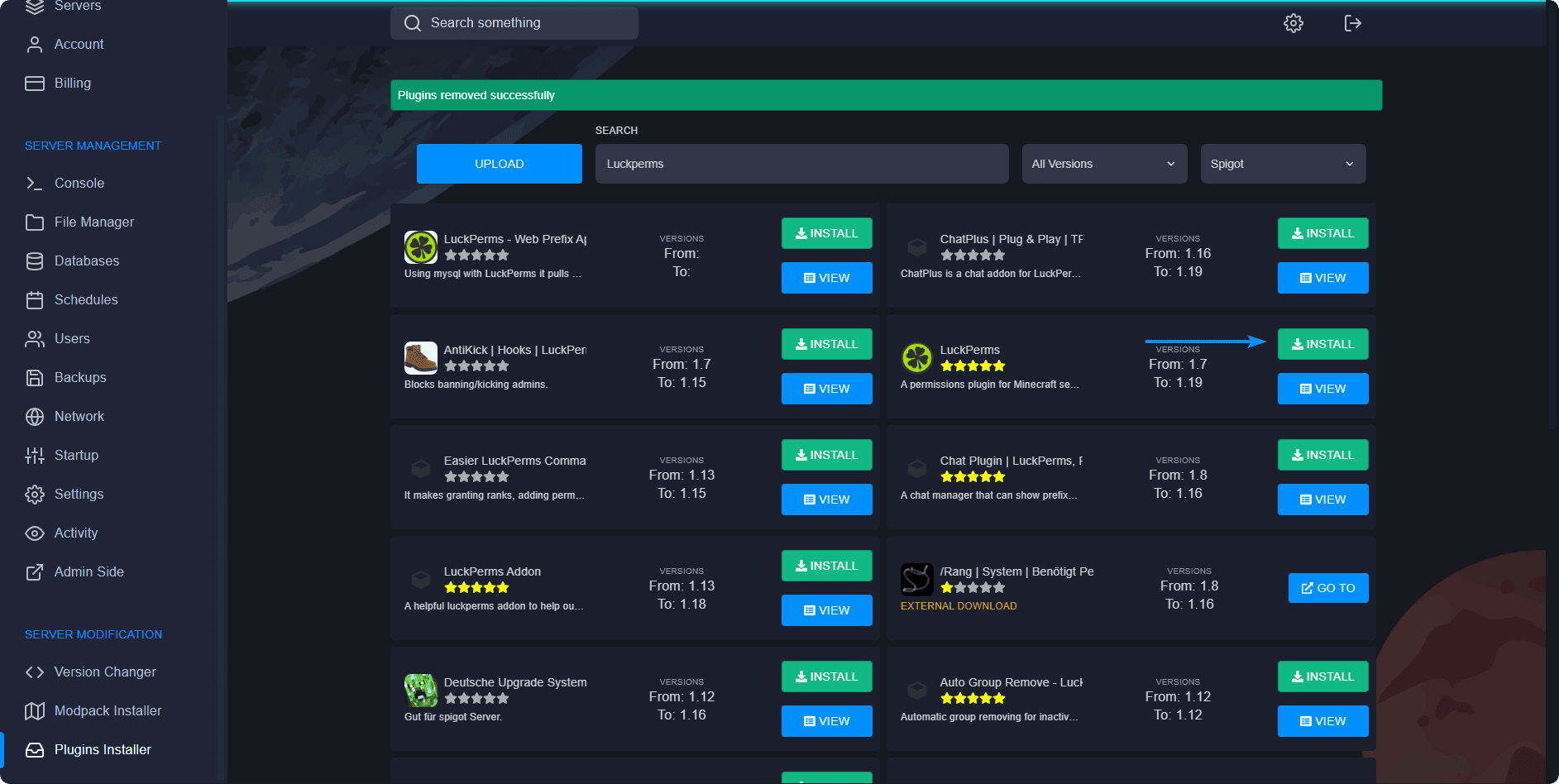The height and width of the screenshot is (784, 1559).
Task: Click the Console terminal icon in sidebar
Action: 34,184
